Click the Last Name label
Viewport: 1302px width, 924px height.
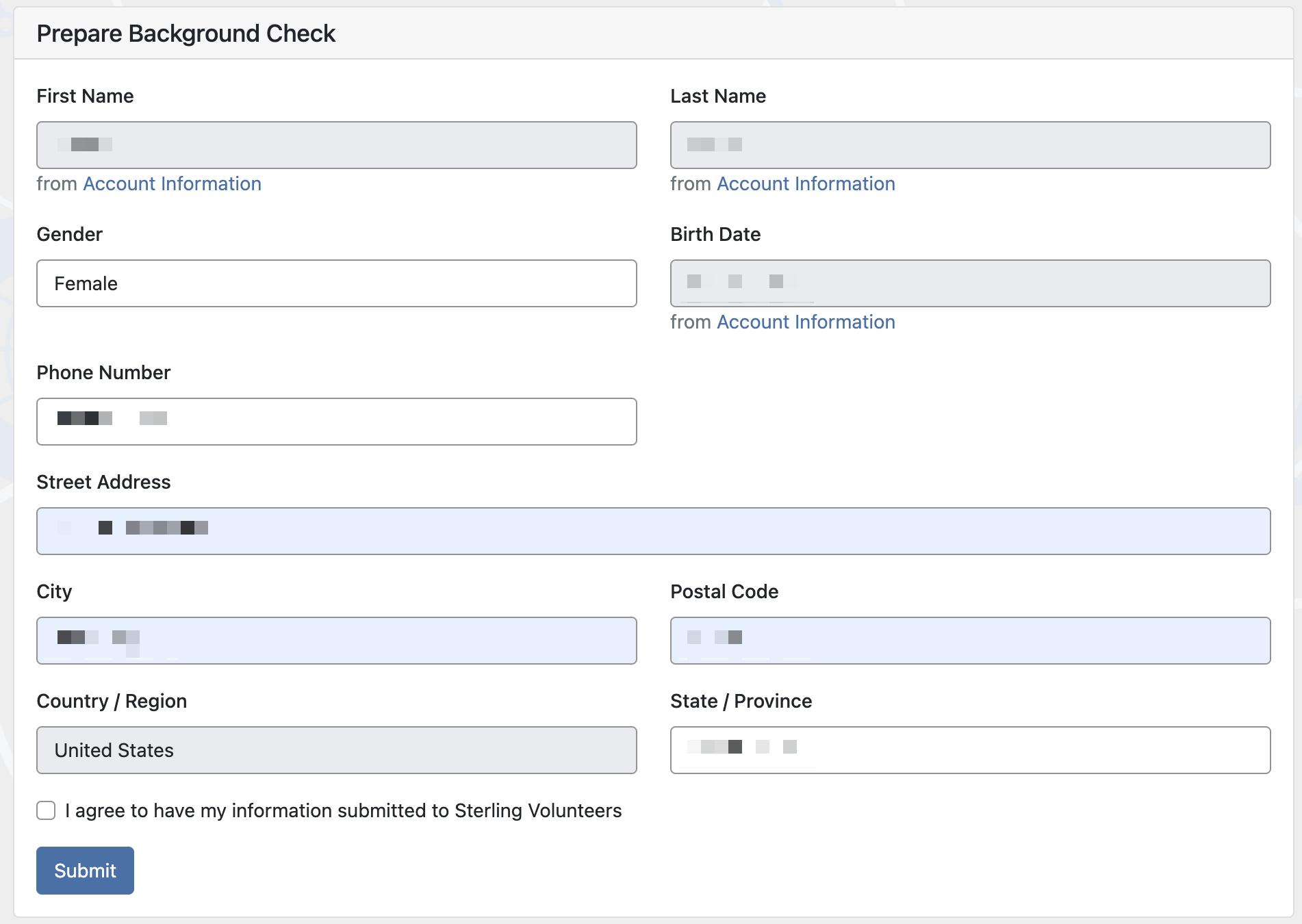[x=718, y=96]
